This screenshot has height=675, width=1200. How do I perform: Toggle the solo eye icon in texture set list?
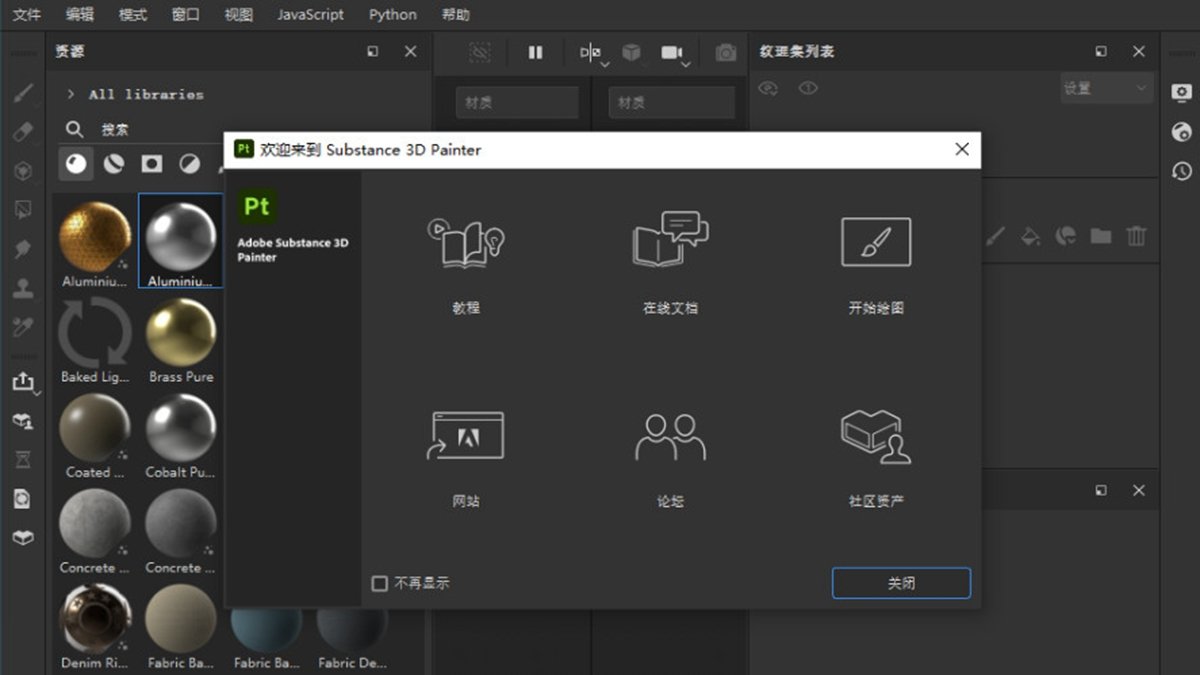(x=808, y=88)
